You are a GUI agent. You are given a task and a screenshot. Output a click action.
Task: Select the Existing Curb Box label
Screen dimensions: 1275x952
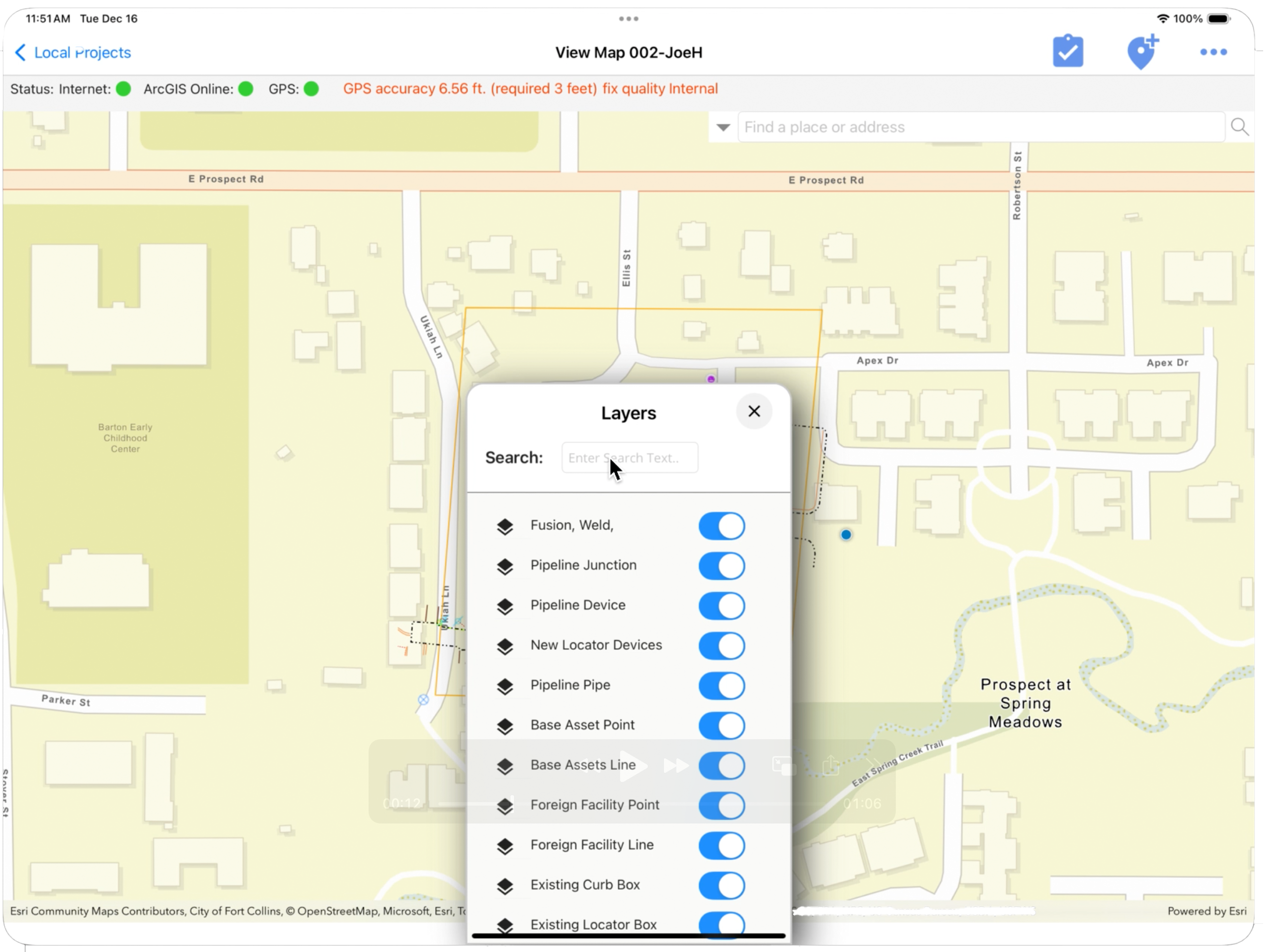585,884
